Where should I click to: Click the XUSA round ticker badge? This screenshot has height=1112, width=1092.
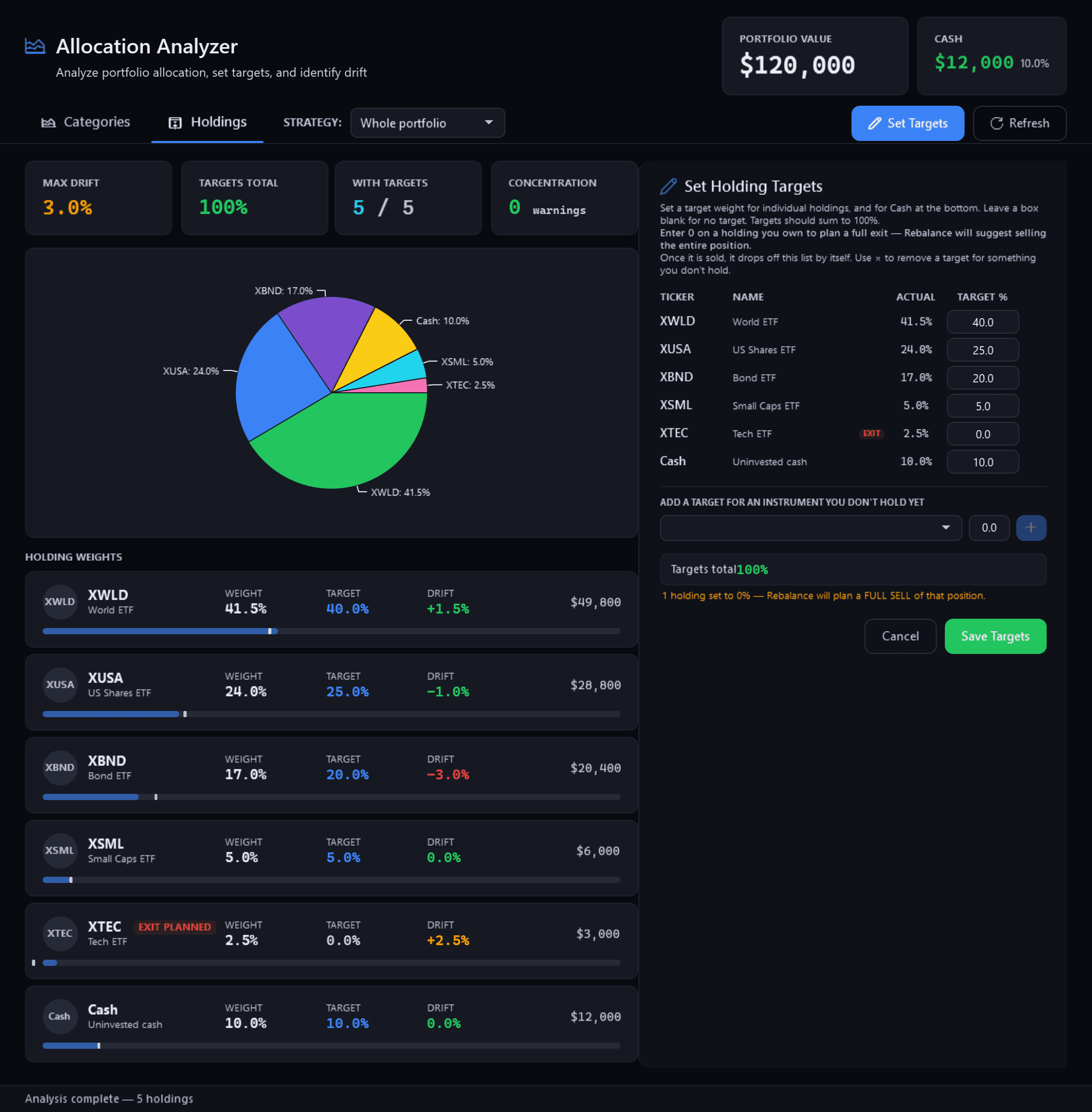pyautogui.click(x=60, y=685)
